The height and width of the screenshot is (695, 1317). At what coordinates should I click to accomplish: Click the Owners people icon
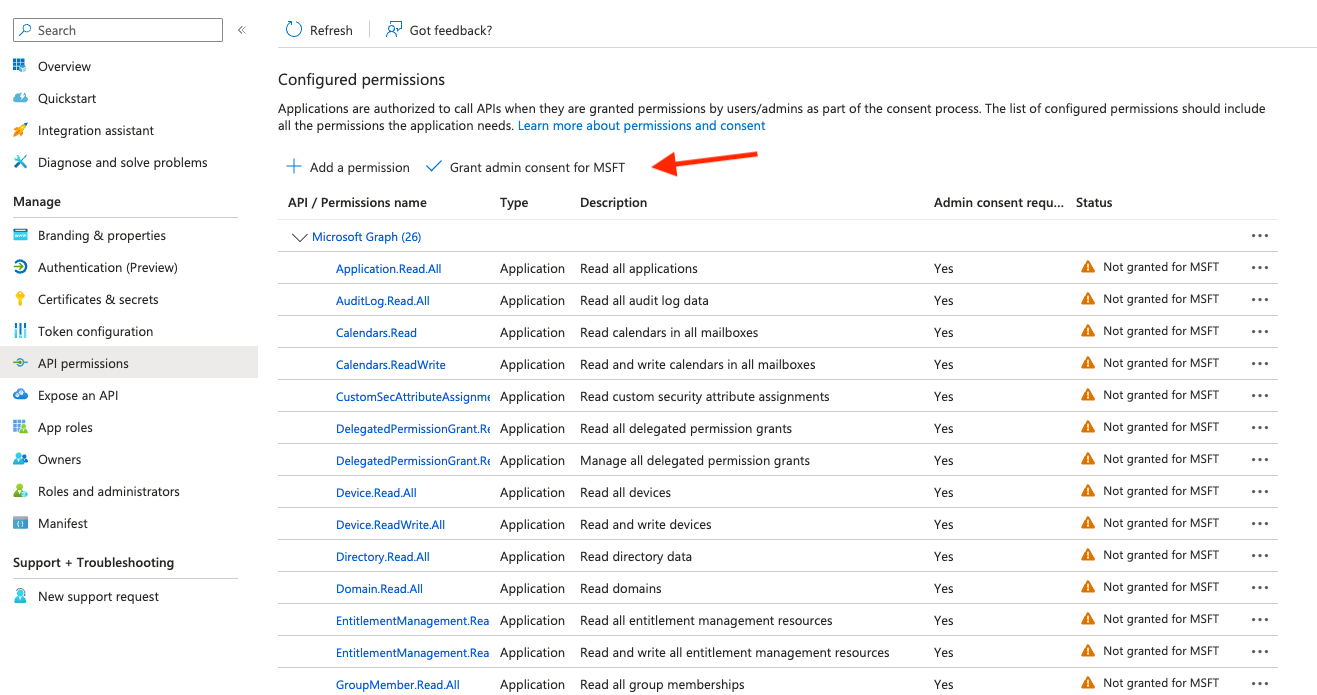pyautogui.click(x=20, y=459)
